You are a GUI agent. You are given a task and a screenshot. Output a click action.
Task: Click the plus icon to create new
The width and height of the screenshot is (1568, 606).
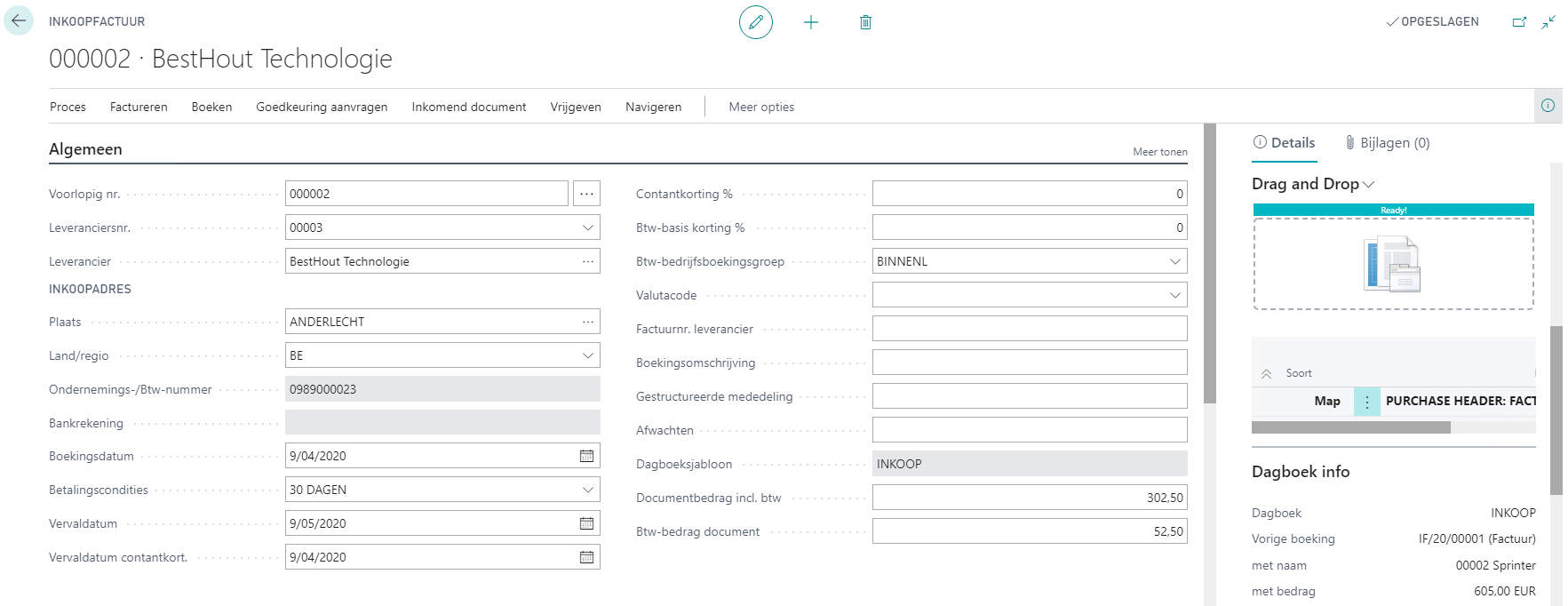(x=810, y=22)
